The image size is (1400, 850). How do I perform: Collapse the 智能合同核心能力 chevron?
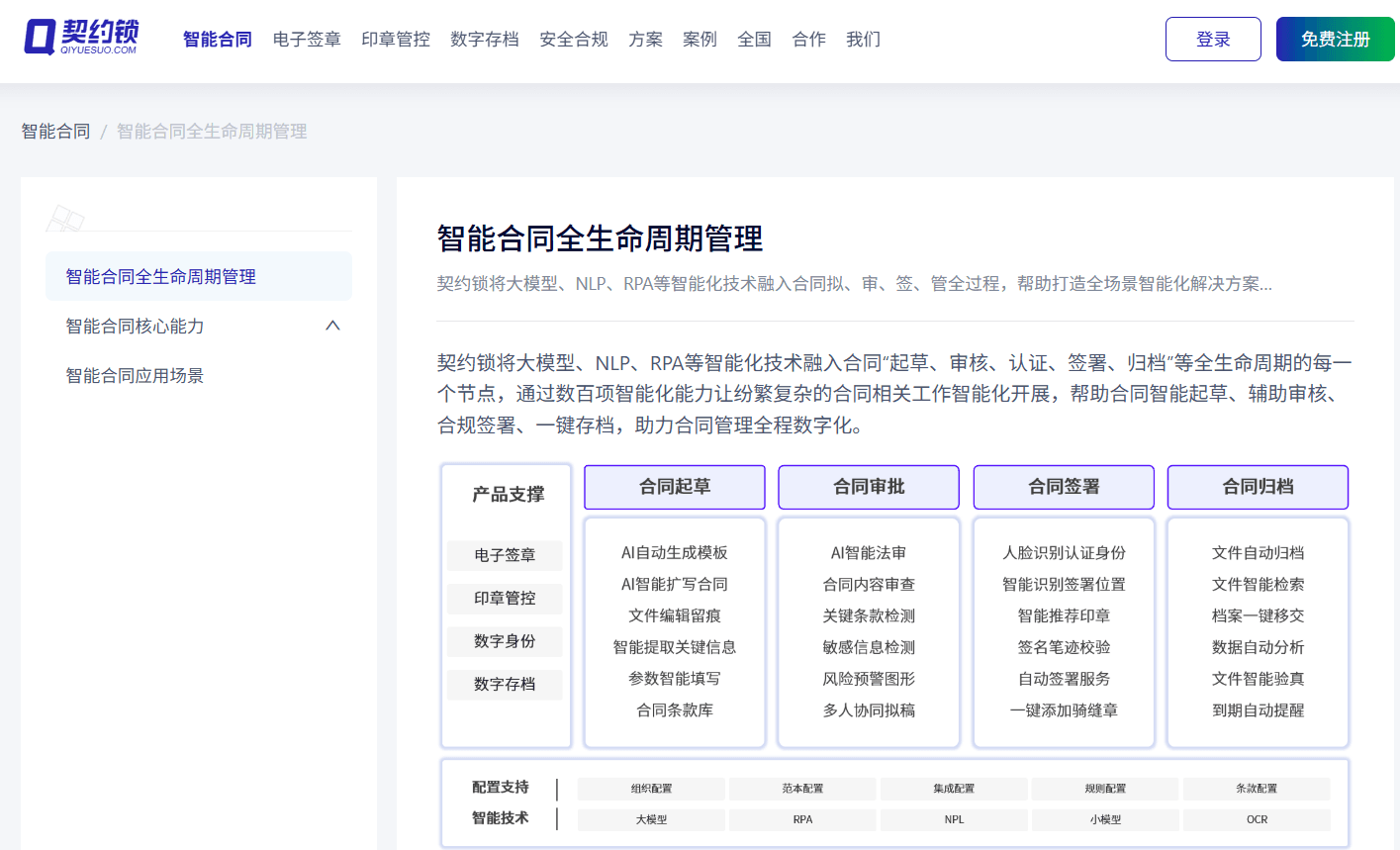(x=332, y=326)
